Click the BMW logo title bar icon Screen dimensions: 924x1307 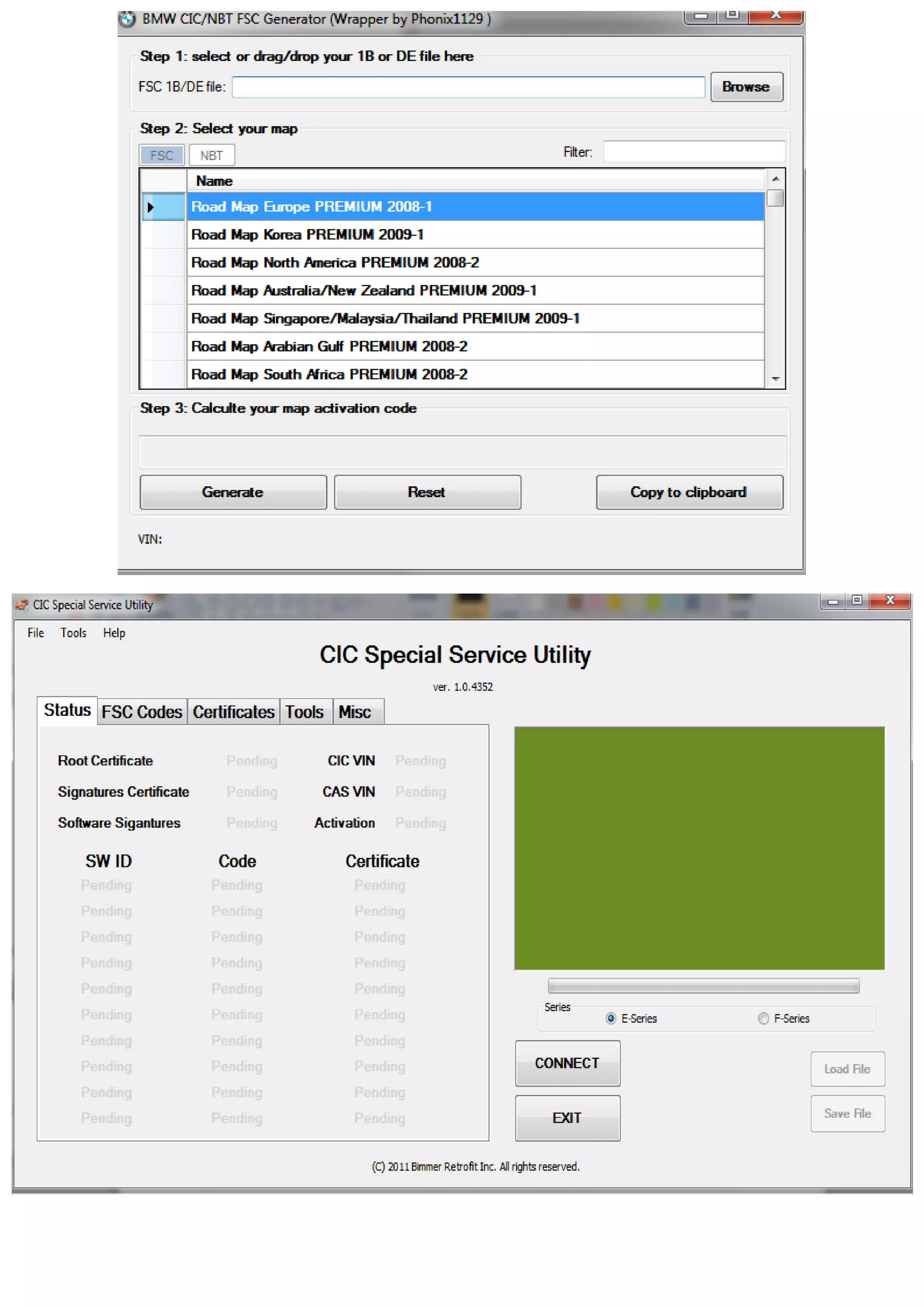coord(127,19)
